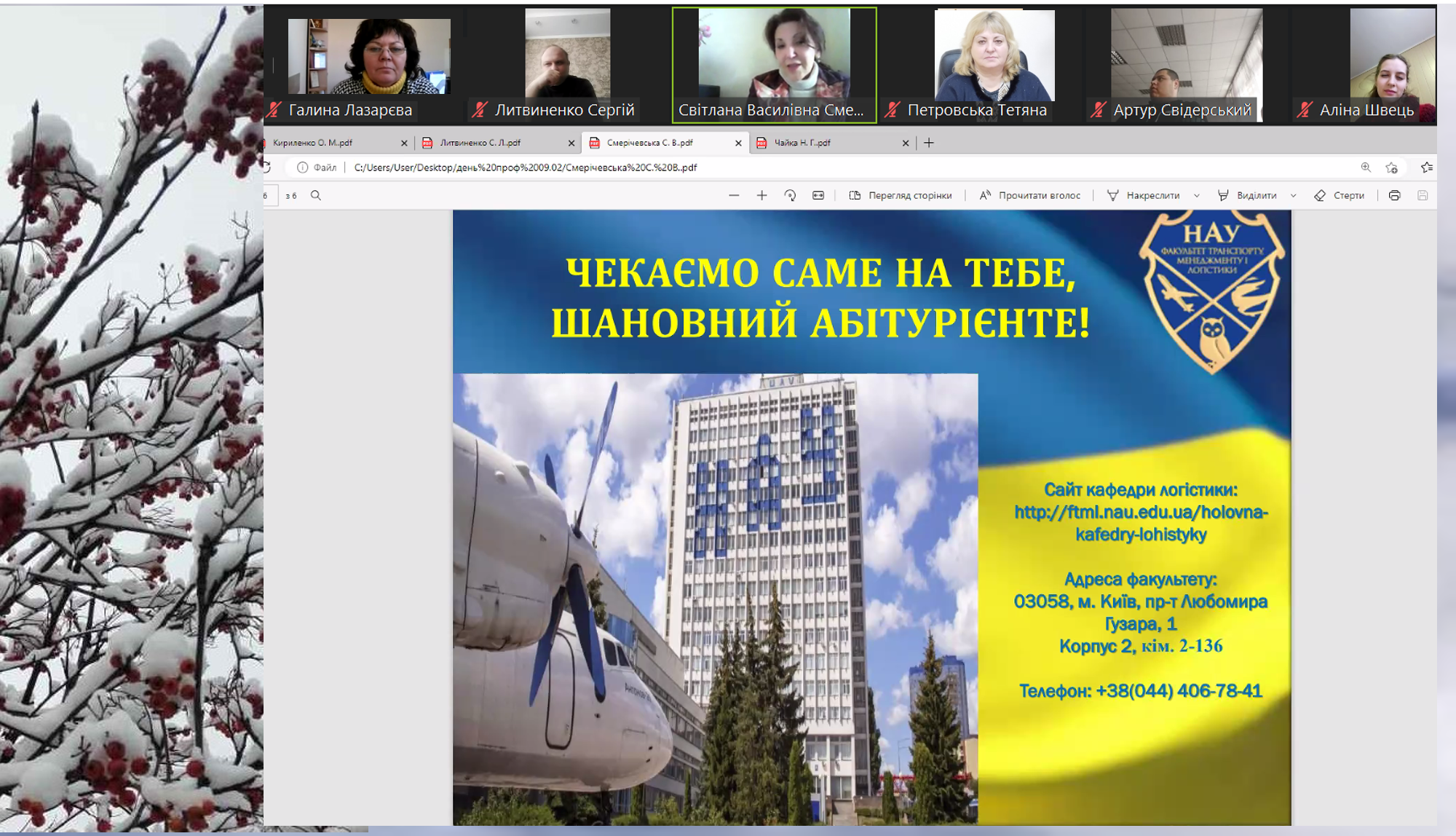1456x836 pixels.
Task: Click the address bar file path
Action: [526, 167]
